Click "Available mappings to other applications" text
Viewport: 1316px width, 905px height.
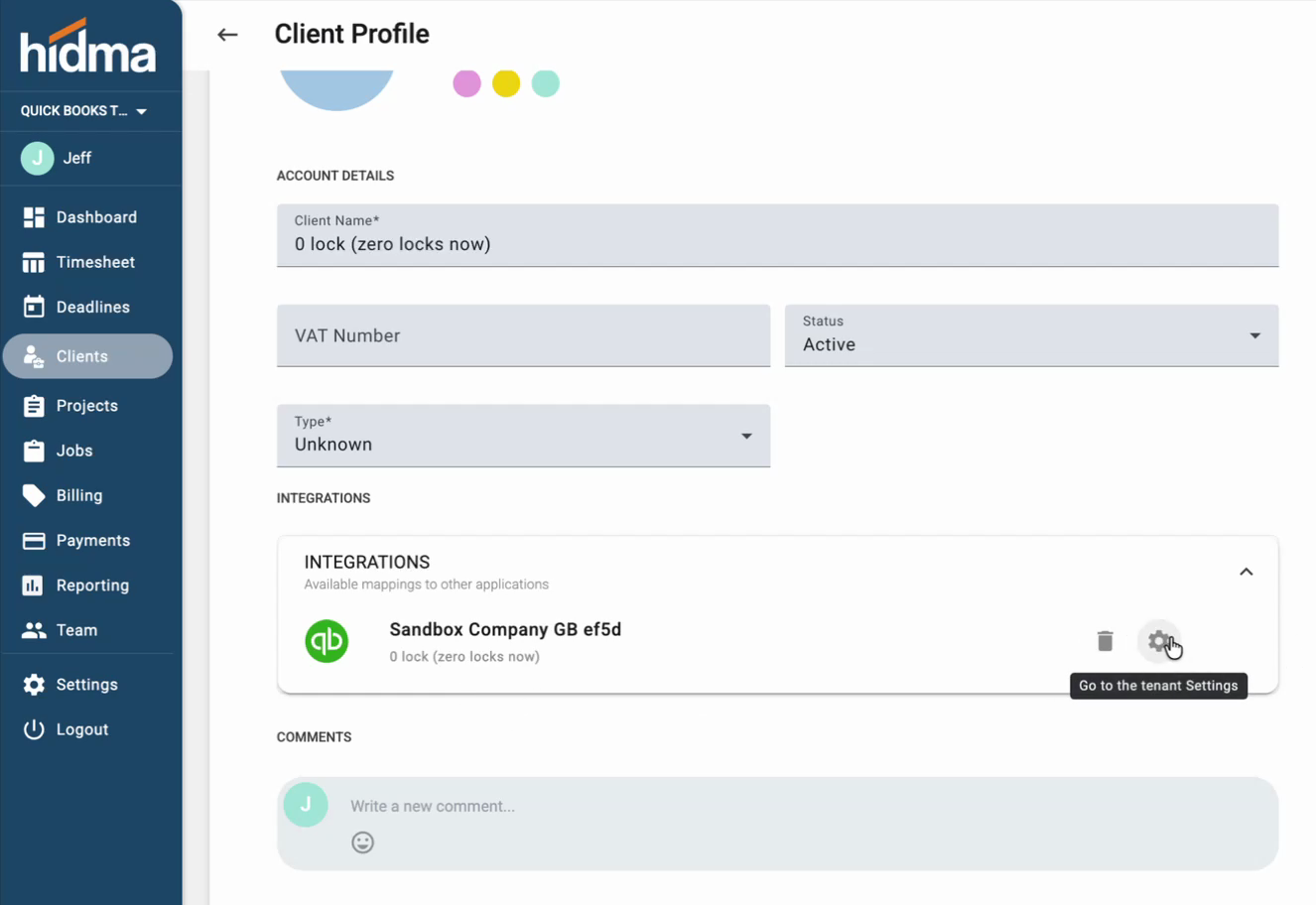coord(426,584)
